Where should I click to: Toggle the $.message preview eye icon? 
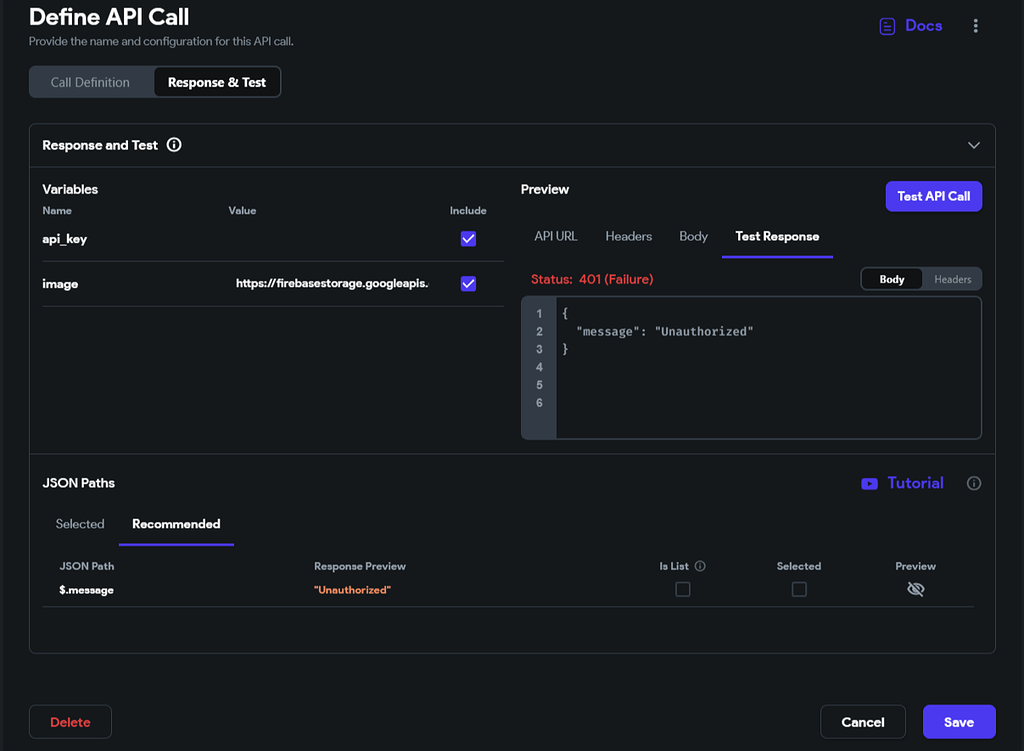(915, 589)
